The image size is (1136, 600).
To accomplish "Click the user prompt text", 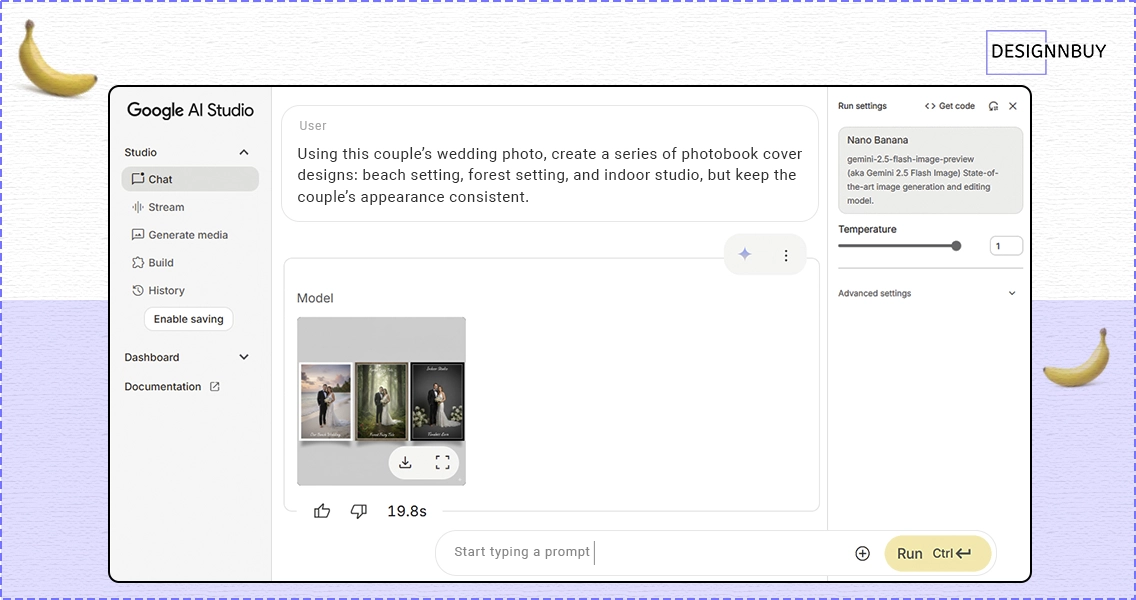I will (550, 175).
